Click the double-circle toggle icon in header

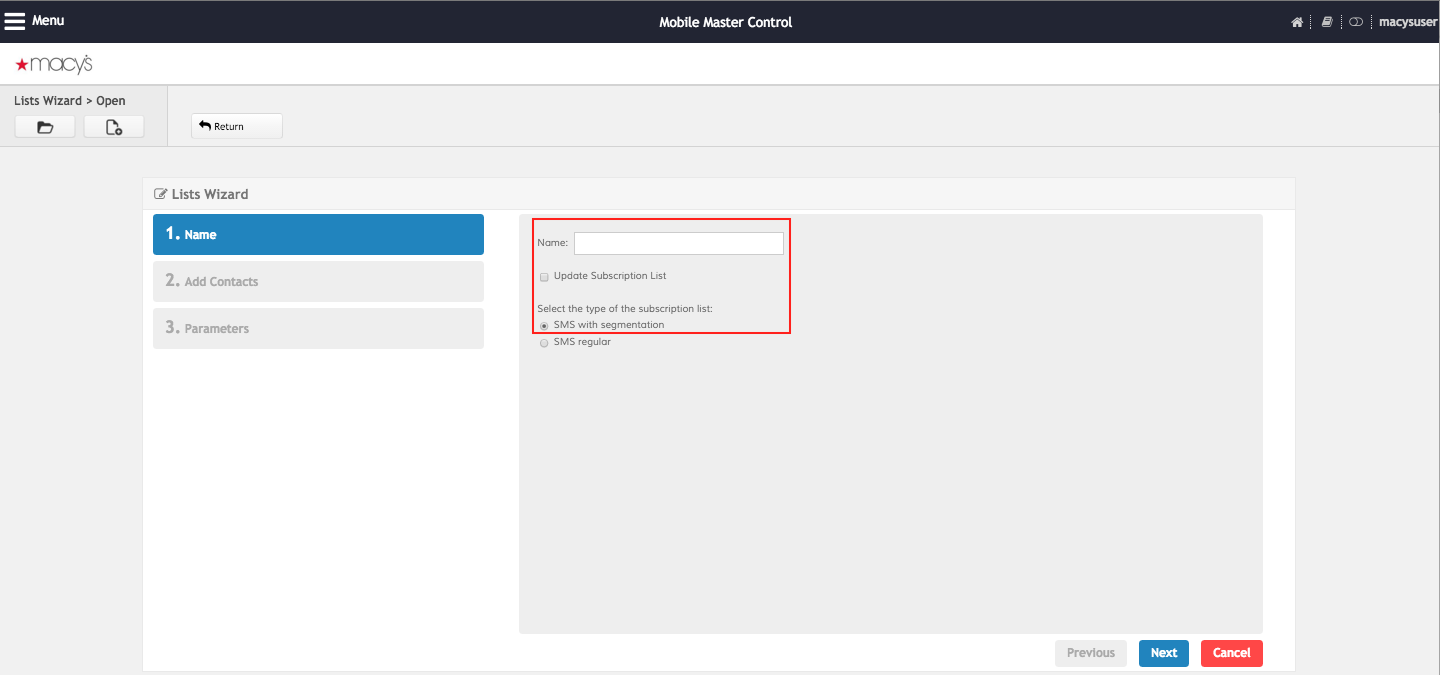point(1356,22)
